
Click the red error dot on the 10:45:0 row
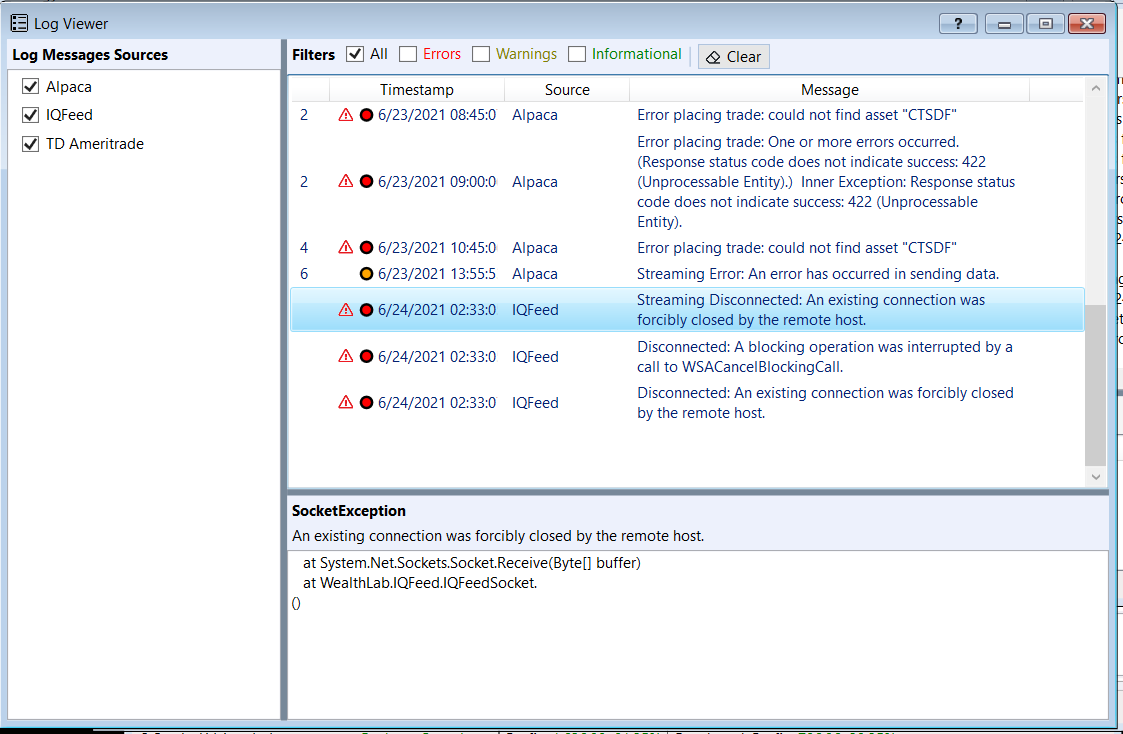(x=366, y=247)
